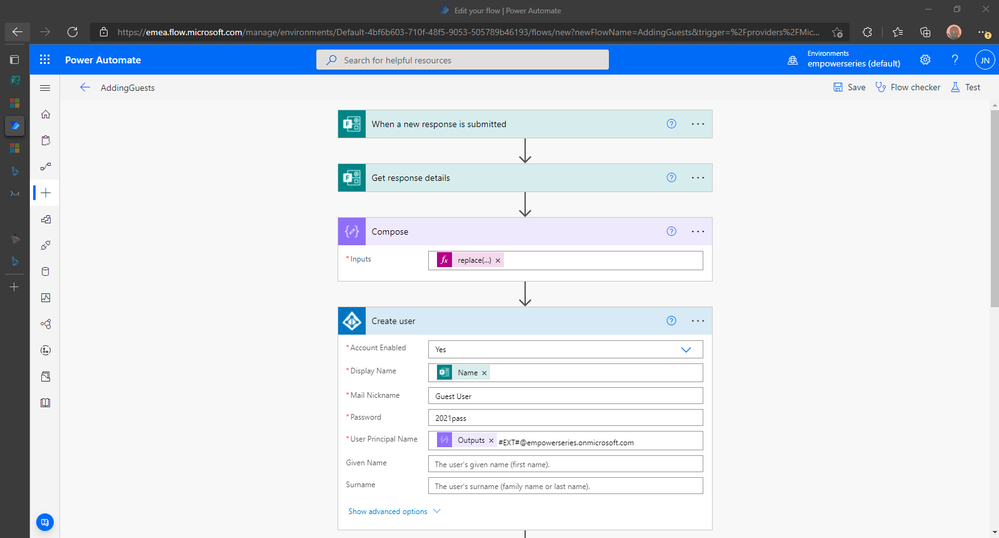Open the Microsoft Forms trigger icon
The image size is (999, 538).
point(352,124)
